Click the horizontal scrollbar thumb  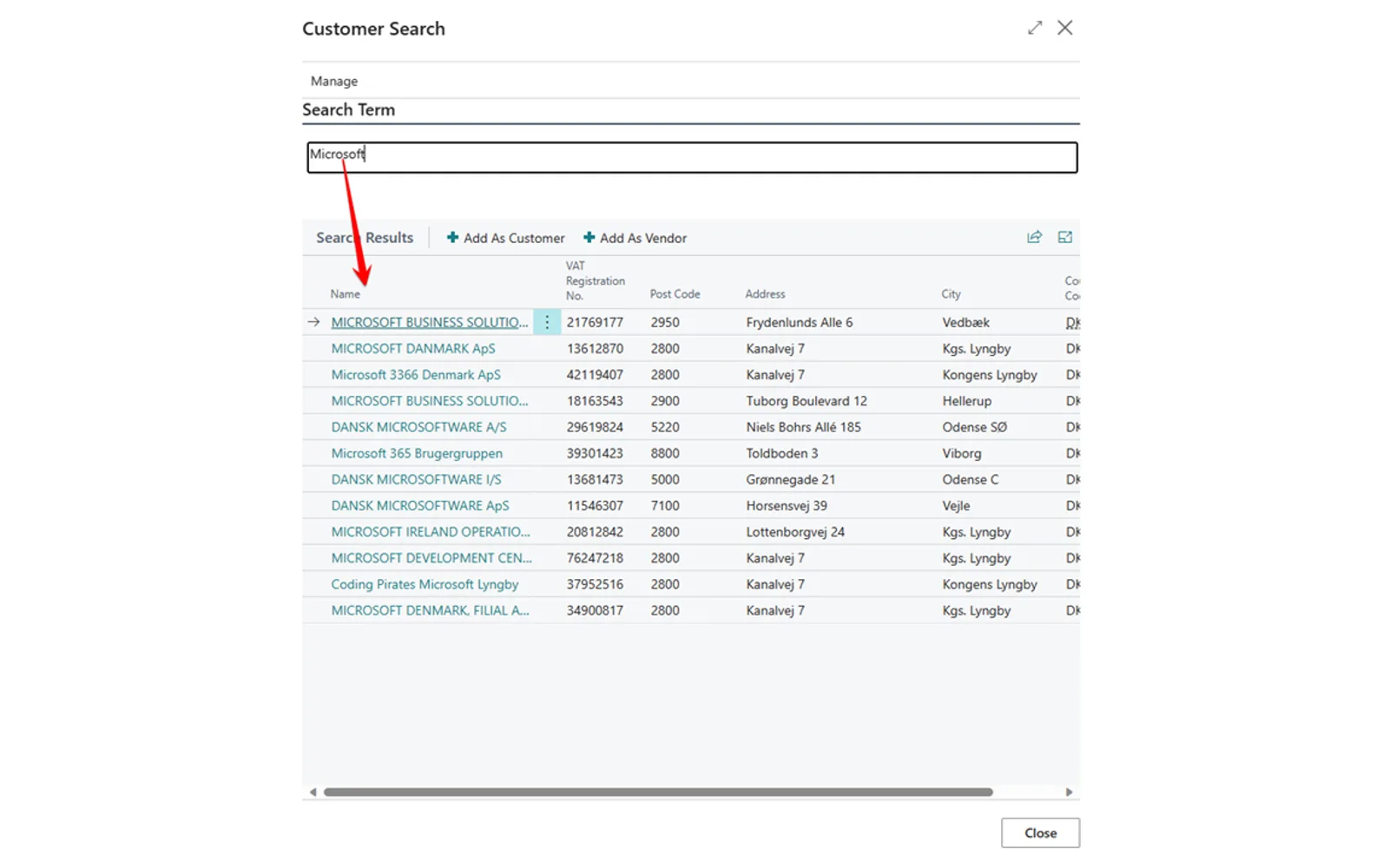pos(658,792)
